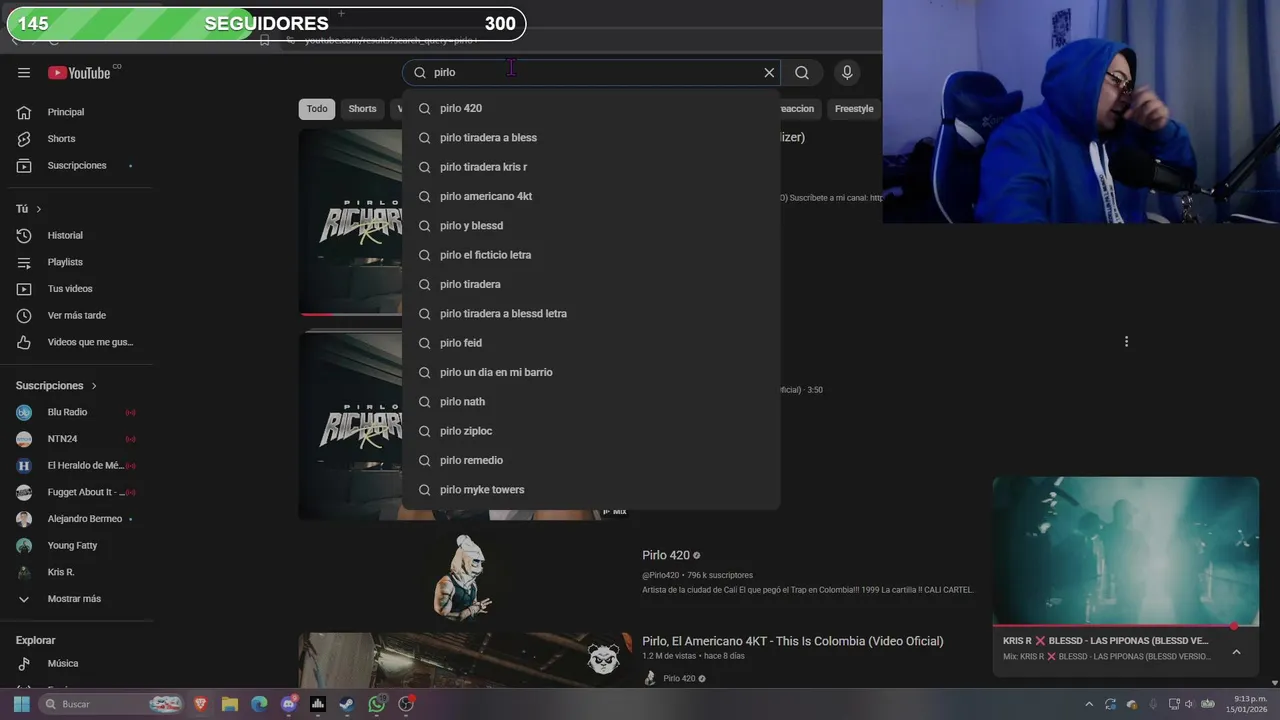Open the YouTube hamburger guide menu
The height and width of the screenshot is (720, 1280).
point(24,73)
